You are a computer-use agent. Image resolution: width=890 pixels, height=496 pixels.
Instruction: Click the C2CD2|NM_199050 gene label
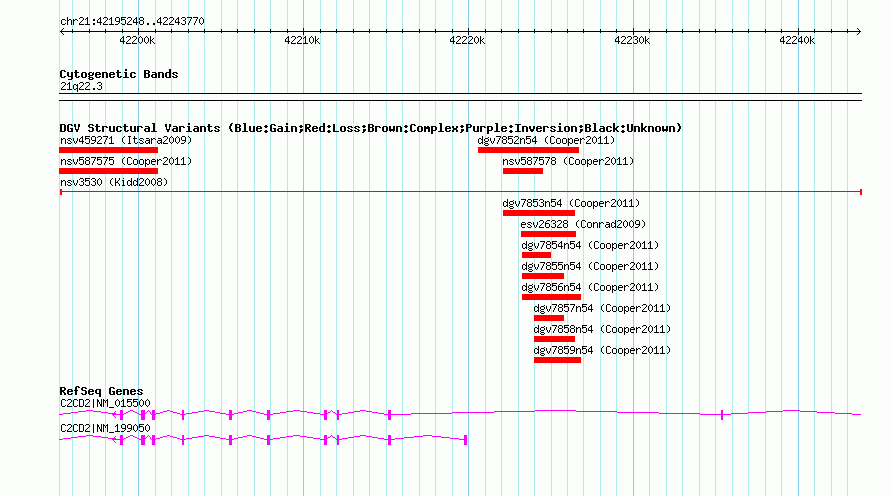[x=105, y=428]
